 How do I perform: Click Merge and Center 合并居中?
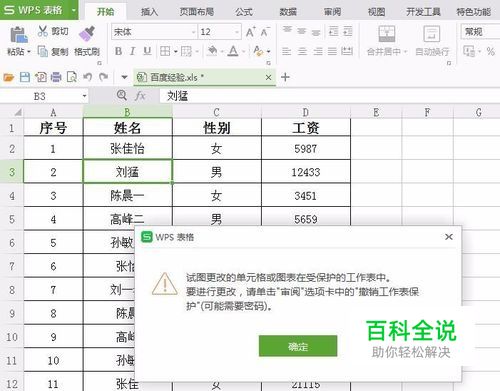click(387, 41)
